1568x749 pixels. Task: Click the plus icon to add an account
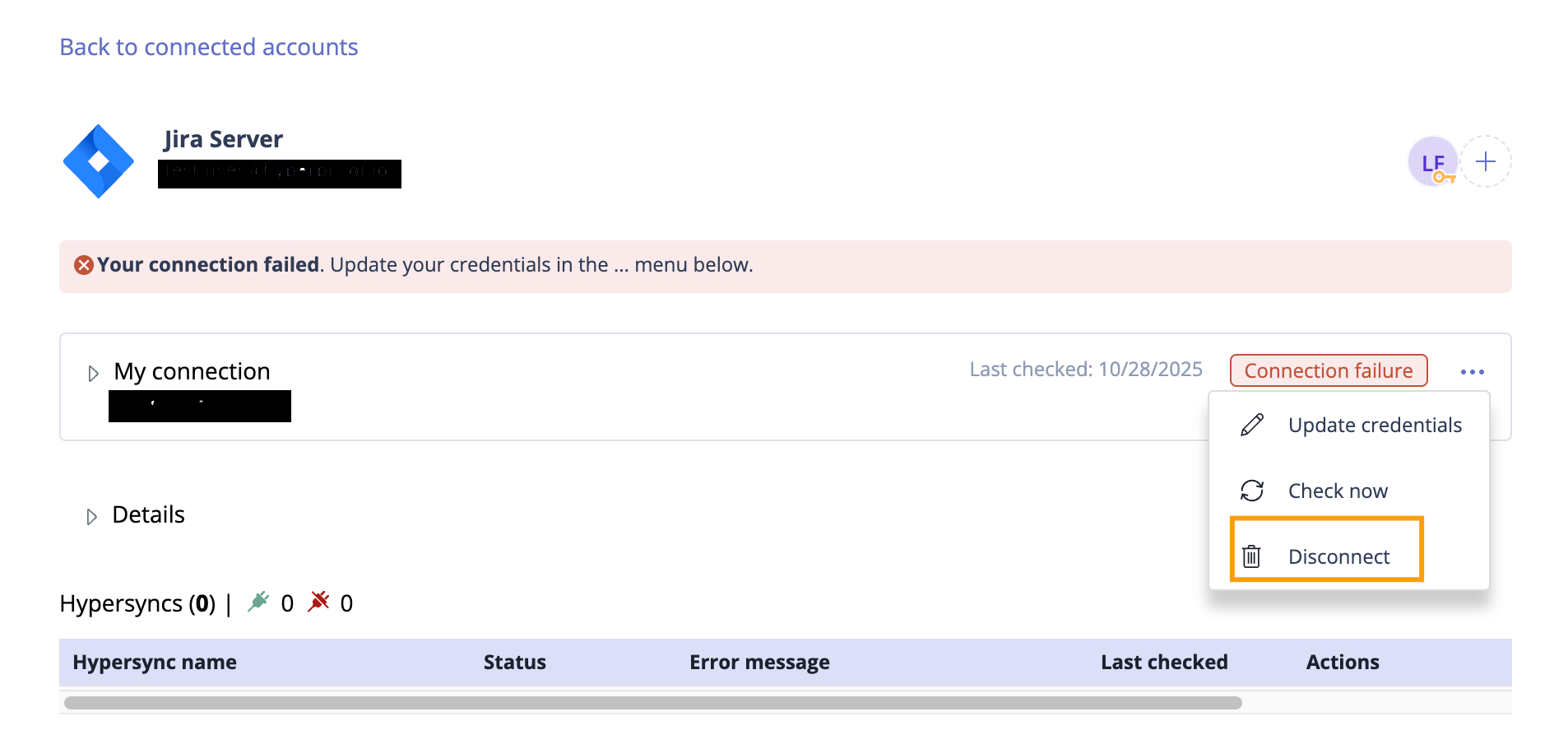point(1486,161)
